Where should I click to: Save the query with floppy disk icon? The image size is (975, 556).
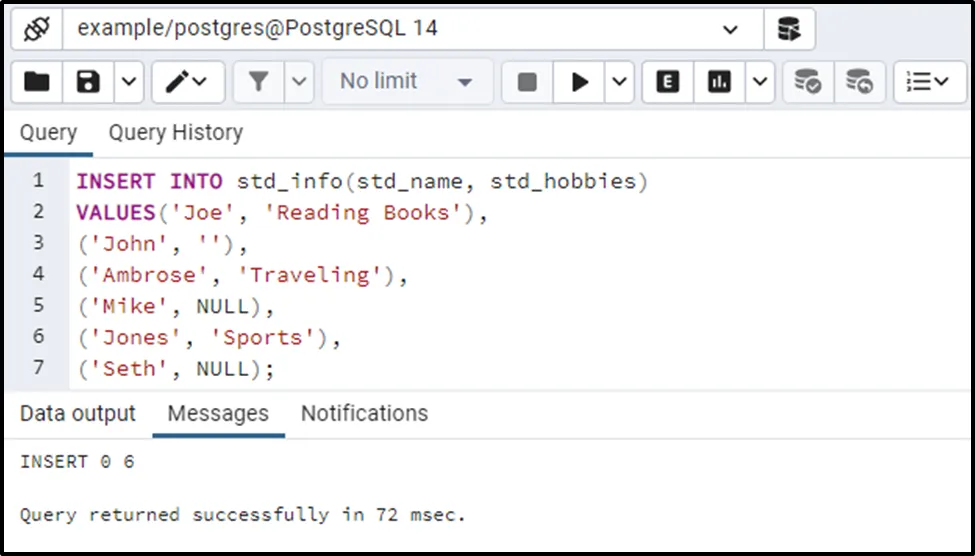click(x=89, y=82)
